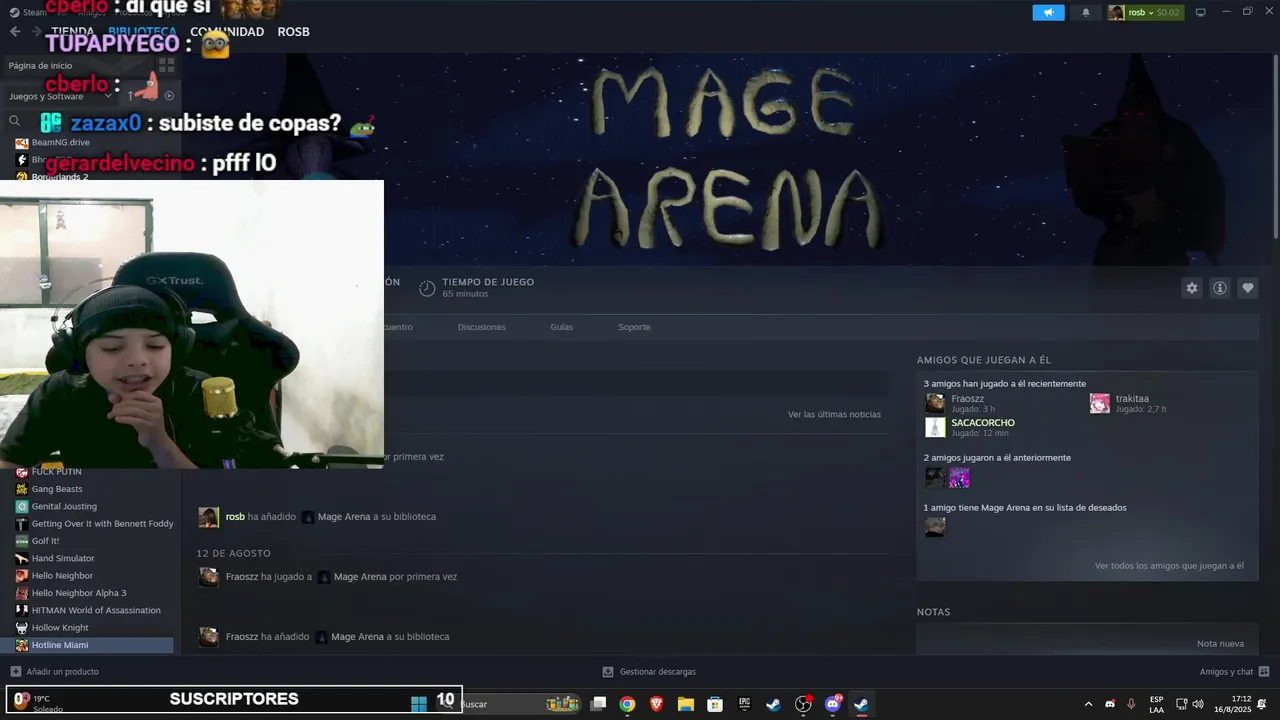Viewport: 1280px width, 720px height.
Task: Open wishlist friend avatar
Action: coord(935,527)
